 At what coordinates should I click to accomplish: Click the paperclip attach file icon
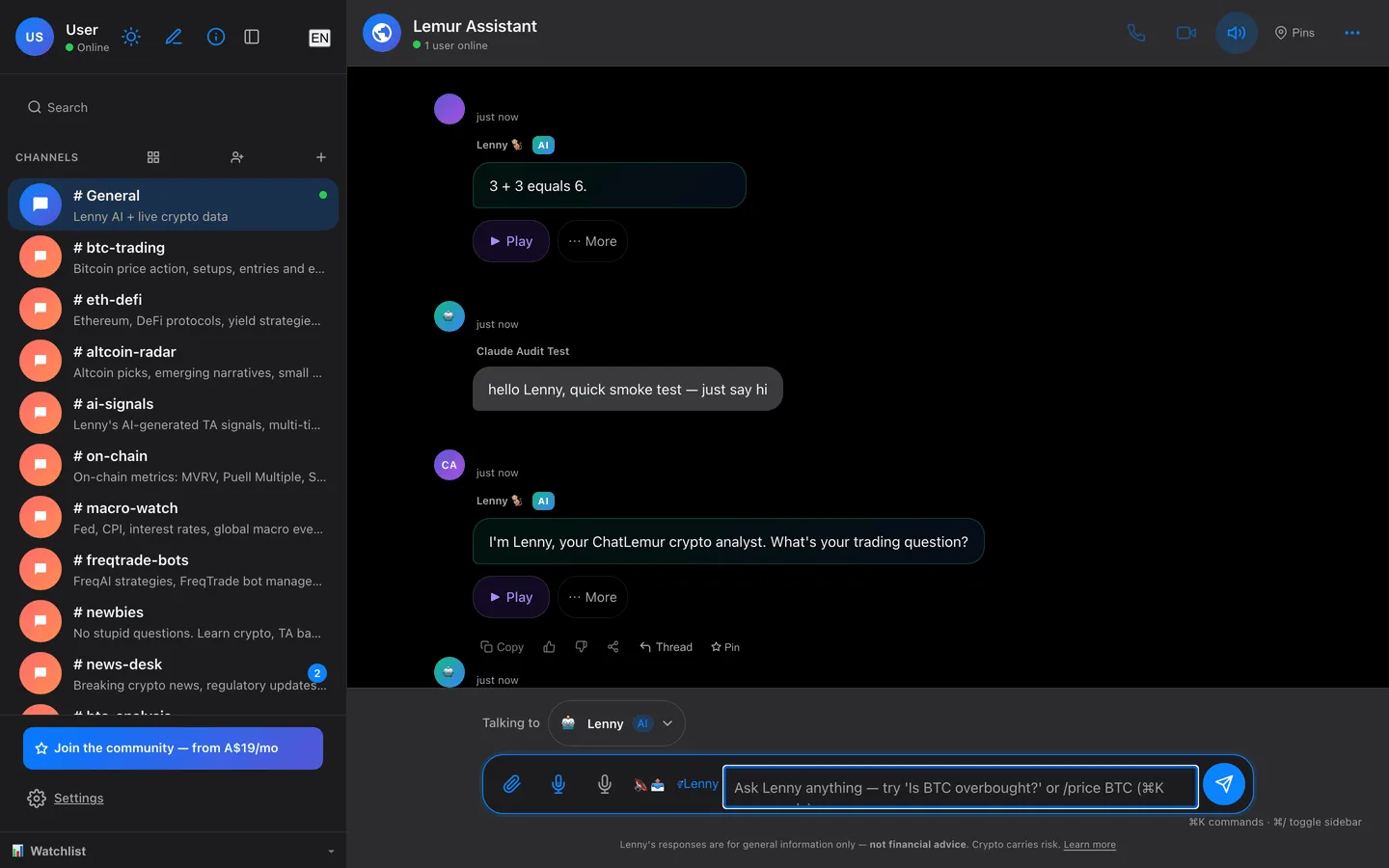click(512, 784)
